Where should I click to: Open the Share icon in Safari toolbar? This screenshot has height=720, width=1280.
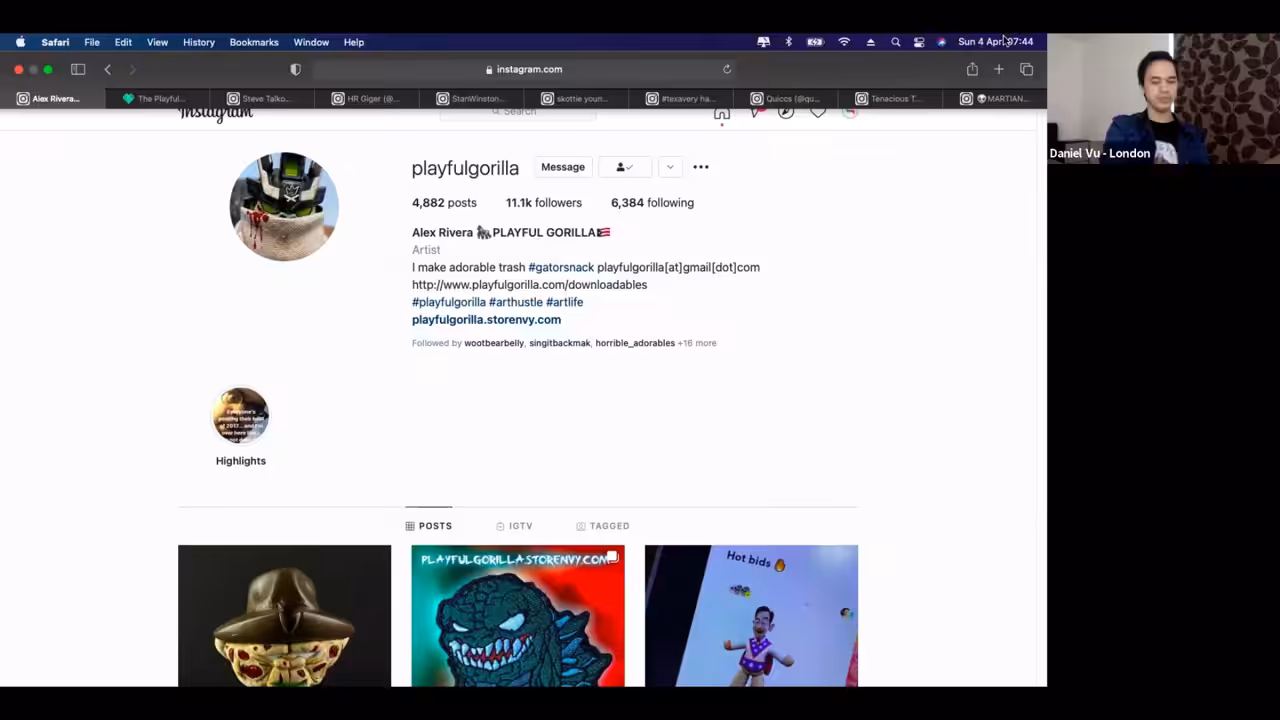click(972, 69)
